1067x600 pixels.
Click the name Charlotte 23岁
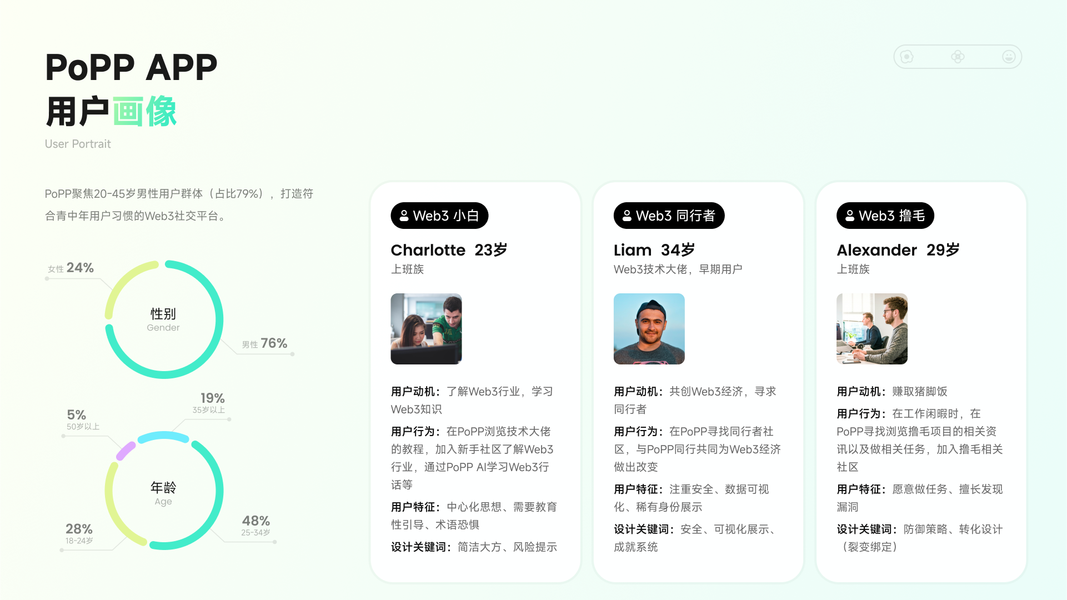click(x=449, y=250)
